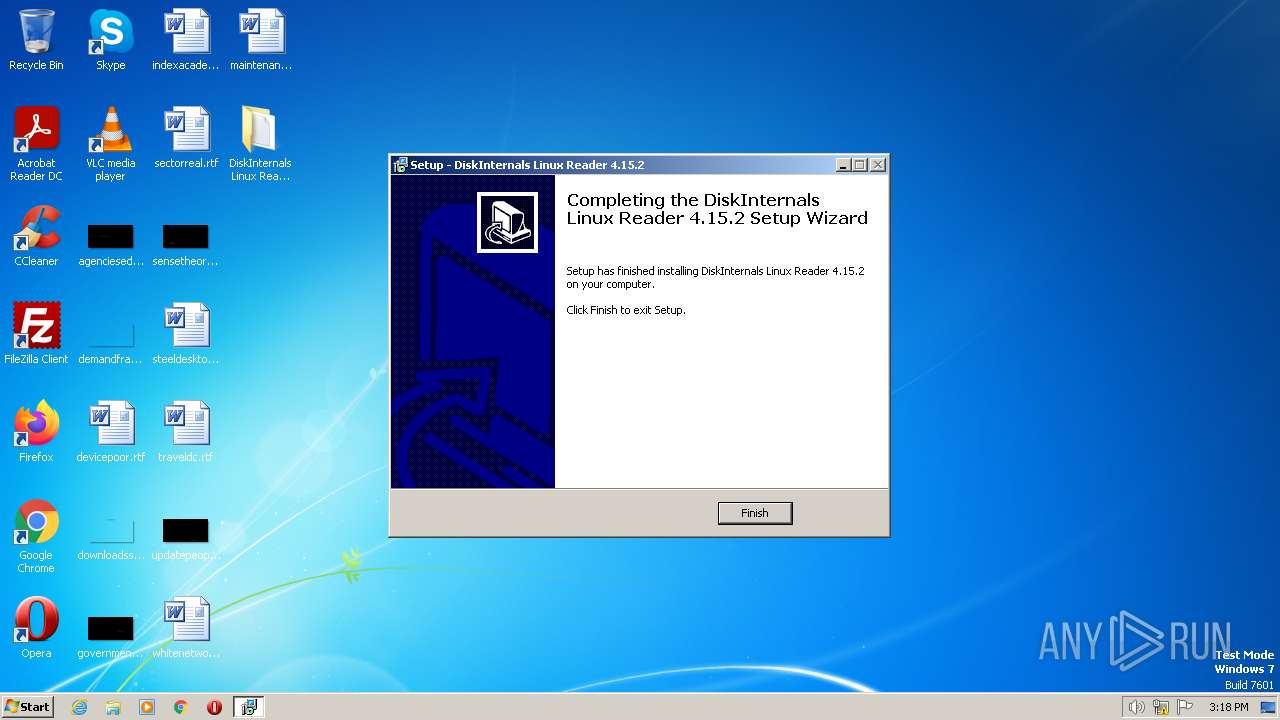Screen dimensions: 1280x720
Task: Select the CCleaner desktop shortcut
Action: tap(36, 236)
